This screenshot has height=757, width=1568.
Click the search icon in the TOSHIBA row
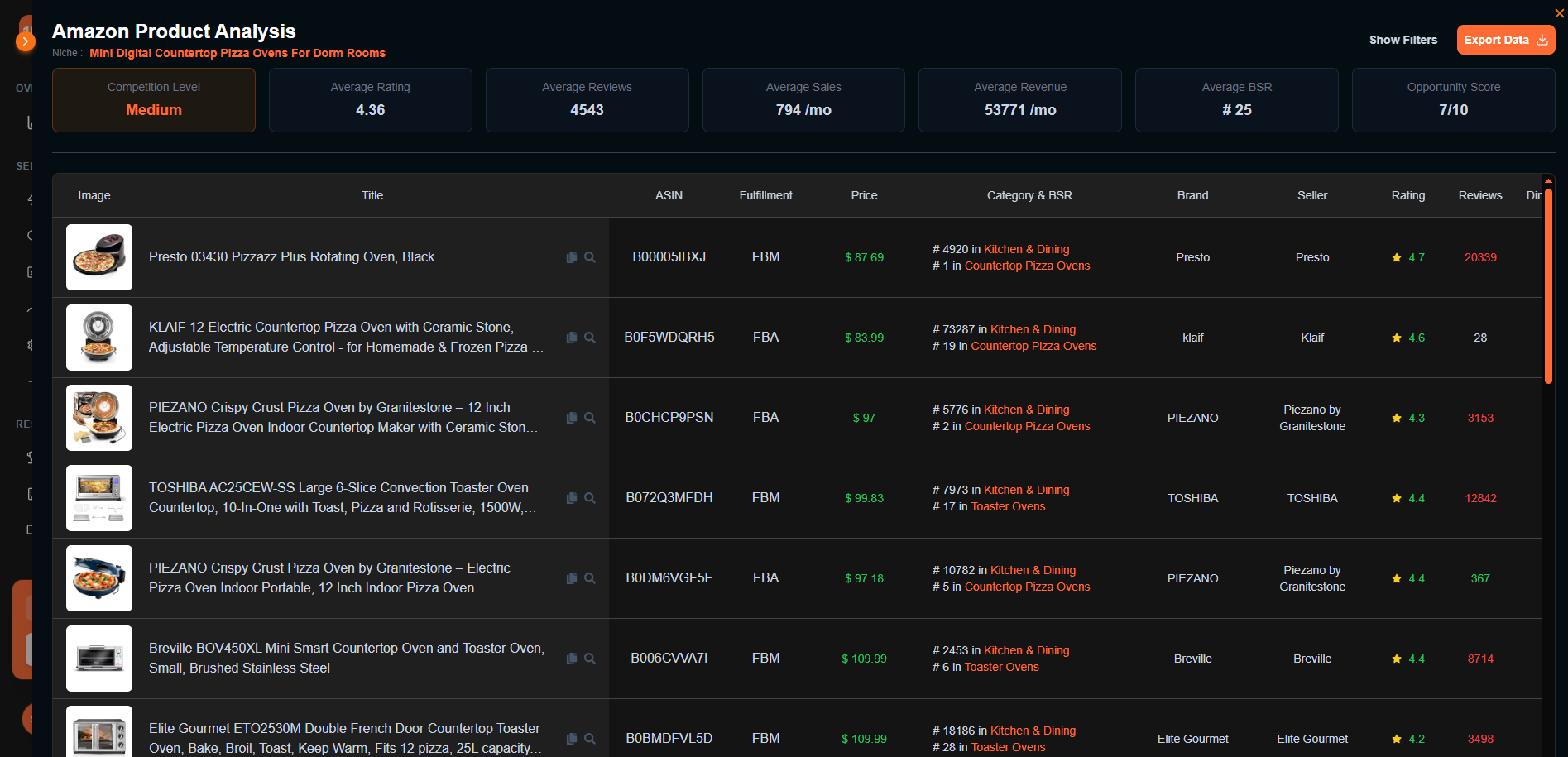point(590,498)
